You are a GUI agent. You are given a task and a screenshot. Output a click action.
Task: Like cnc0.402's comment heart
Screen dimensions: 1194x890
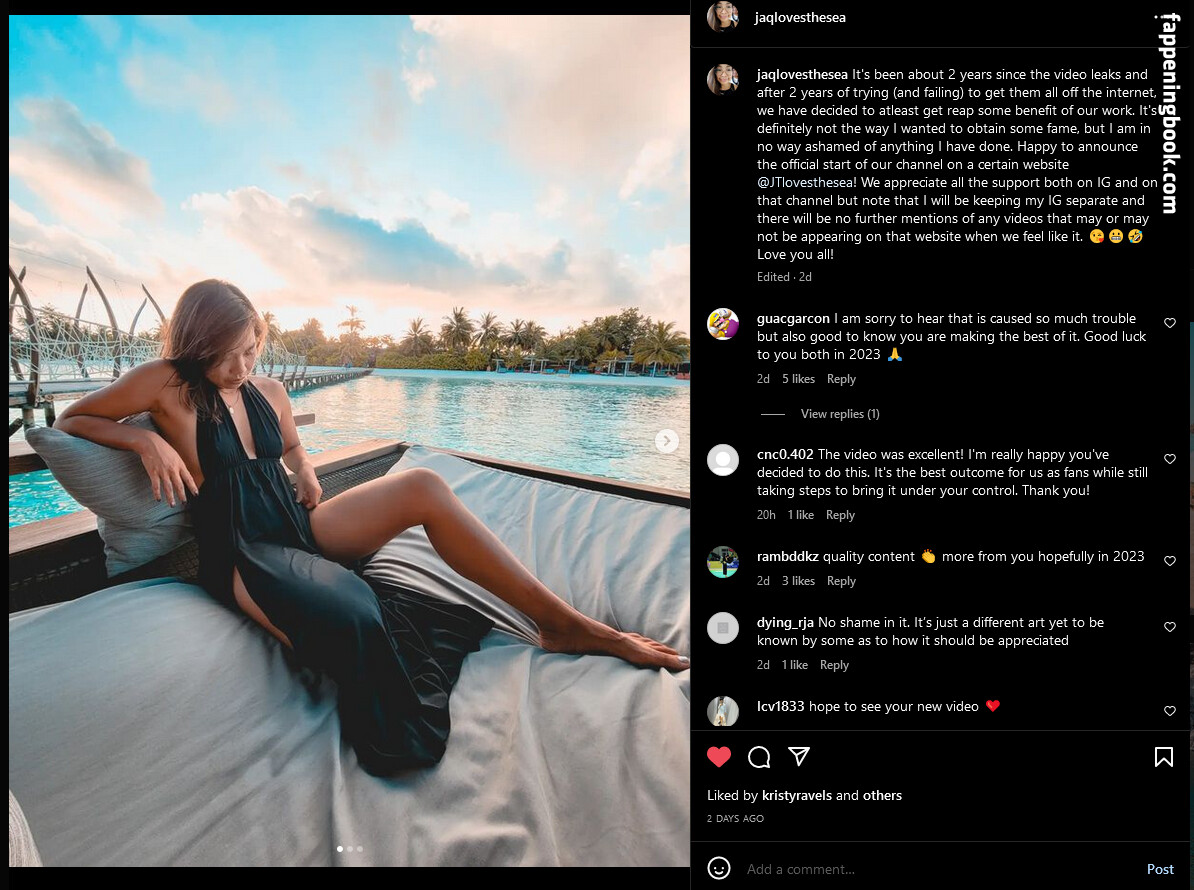tap(1170, 458)
